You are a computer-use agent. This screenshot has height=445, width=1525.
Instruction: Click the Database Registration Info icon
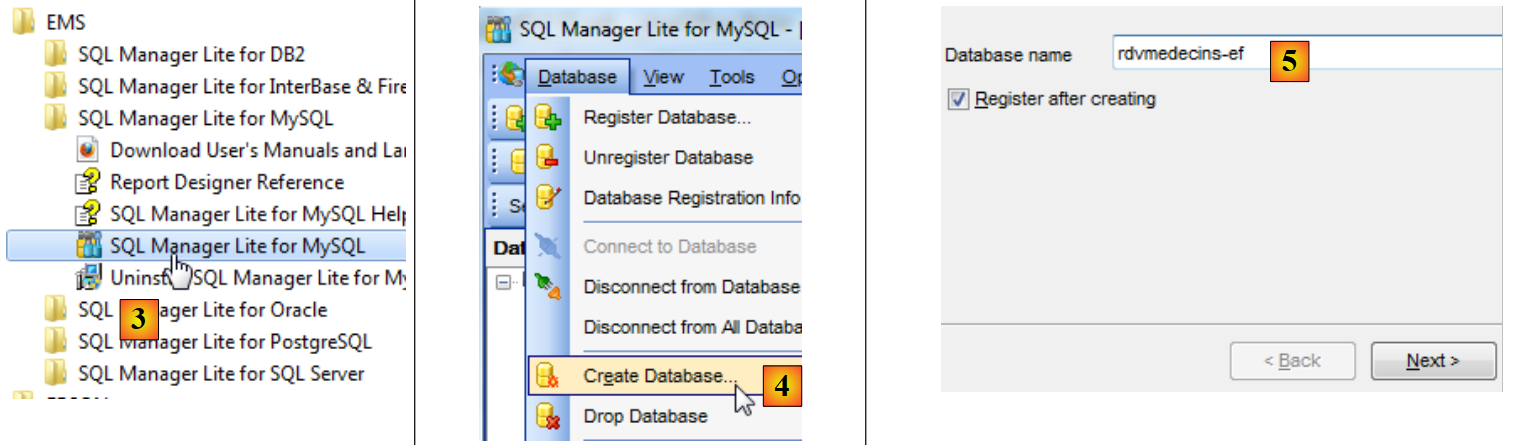(547, 198)
